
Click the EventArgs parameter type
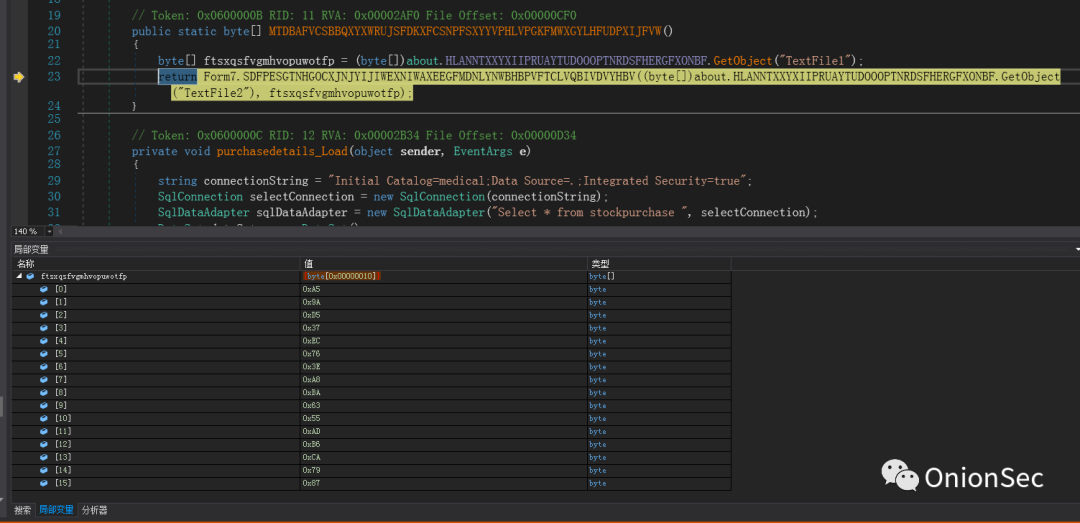(482, 151)
